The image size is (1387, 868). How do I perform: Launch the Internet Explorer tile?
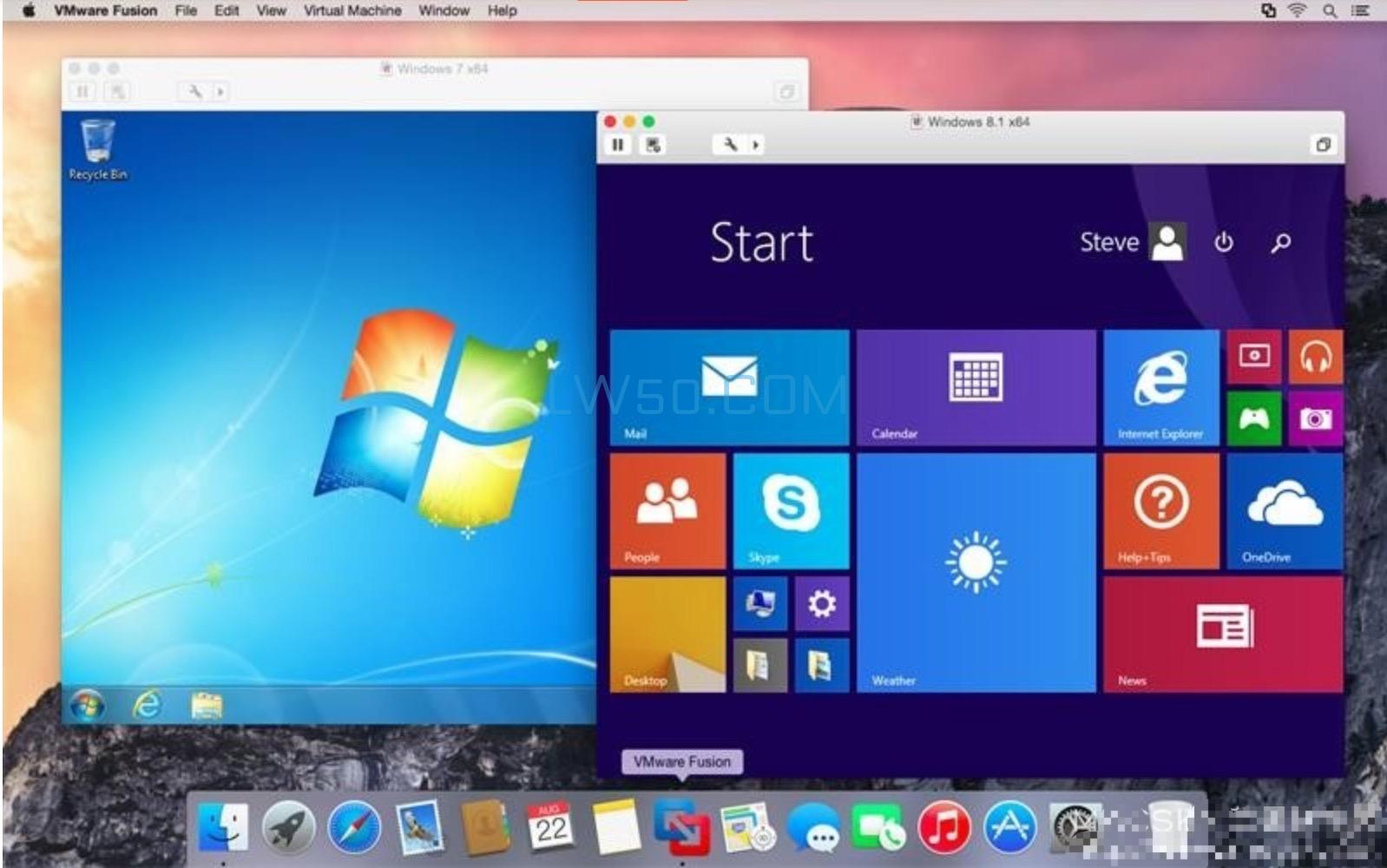coord(1161,387)
